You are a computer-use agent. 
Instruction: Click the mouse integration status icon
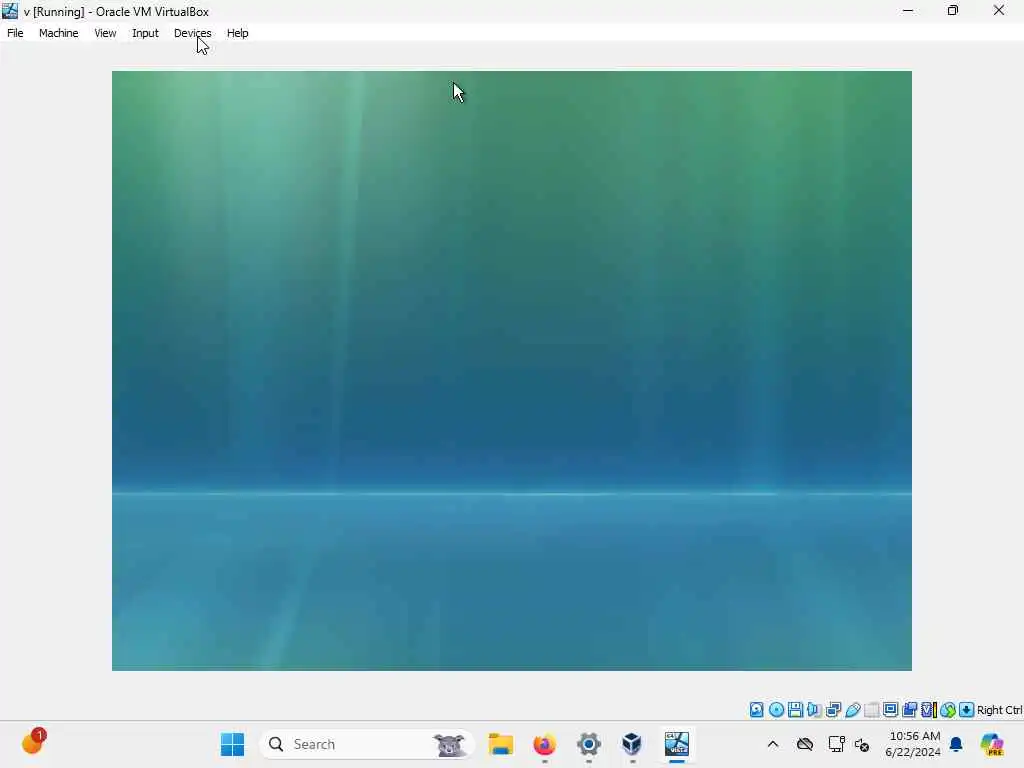[948, 710]
